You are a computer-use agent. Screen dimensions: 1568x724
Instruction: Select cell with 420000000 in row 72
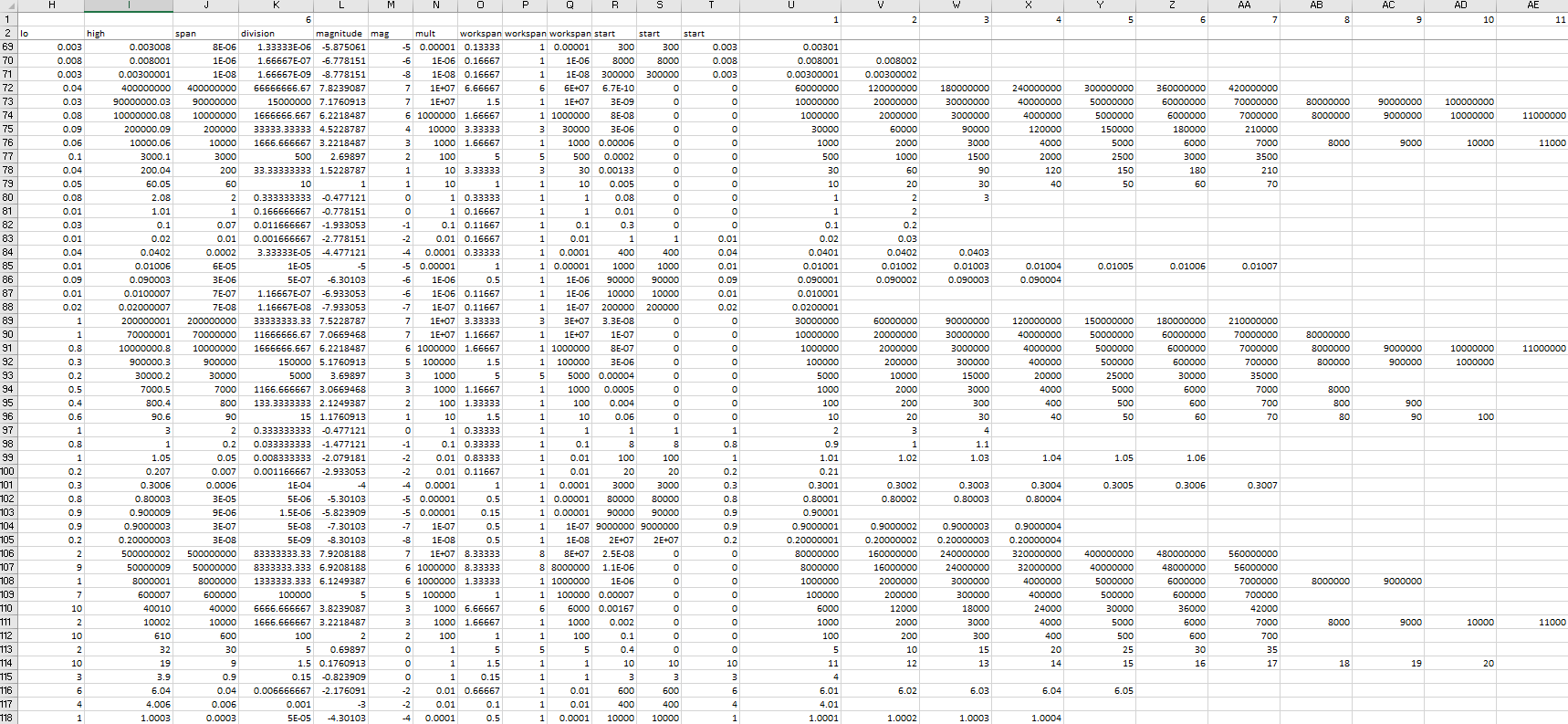coord(1244,88)
